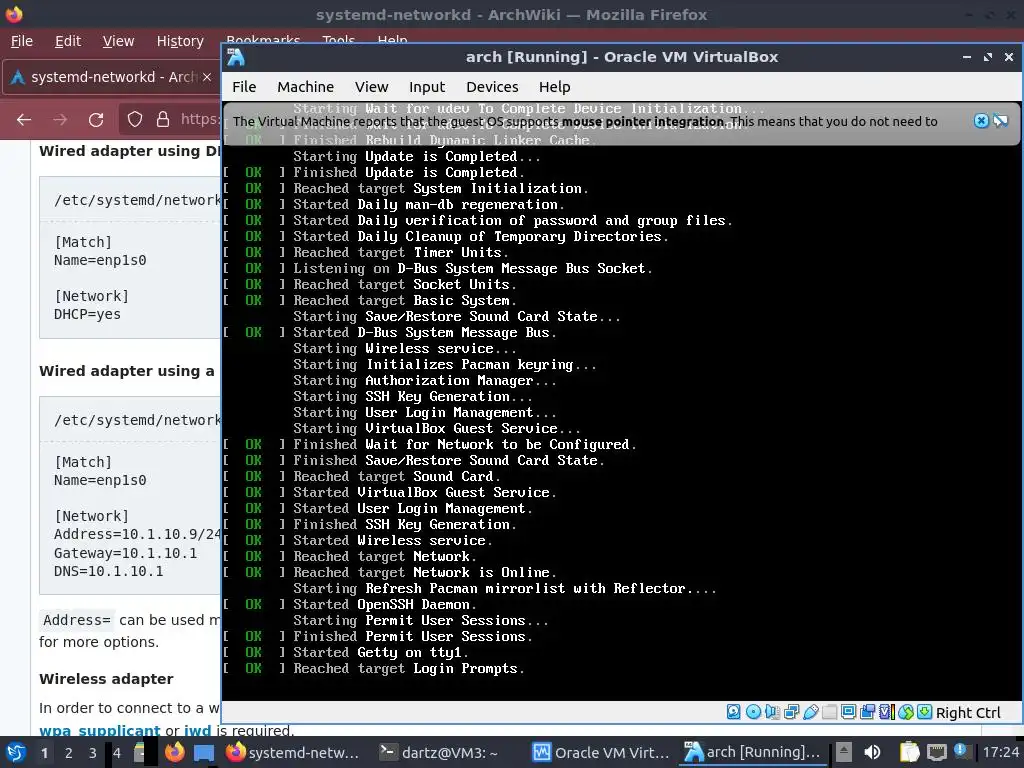Open the audio indicator in VirtualBox status bar
The height and width of the screenshot is (768, 1024).
pyautogui.click(x=772, y=712)
